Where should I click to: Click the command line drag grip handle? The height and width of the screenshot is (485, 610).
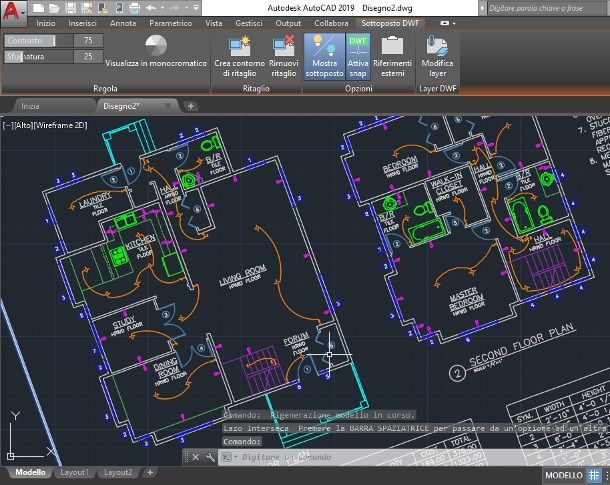(186, 457)
